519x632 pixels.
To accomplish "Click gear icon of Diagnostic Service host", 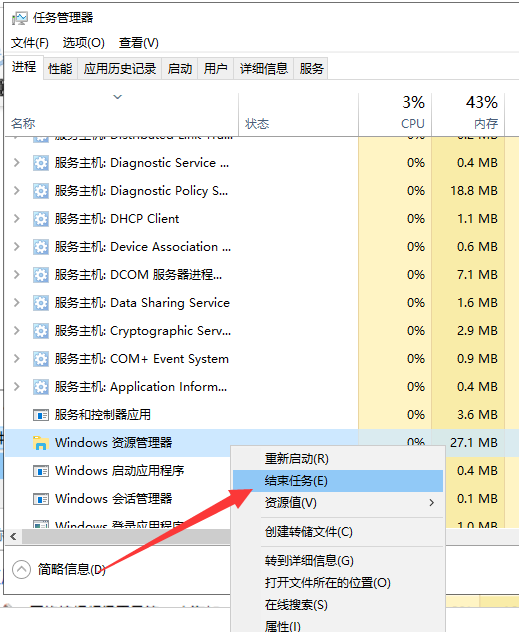I will 41,163.
